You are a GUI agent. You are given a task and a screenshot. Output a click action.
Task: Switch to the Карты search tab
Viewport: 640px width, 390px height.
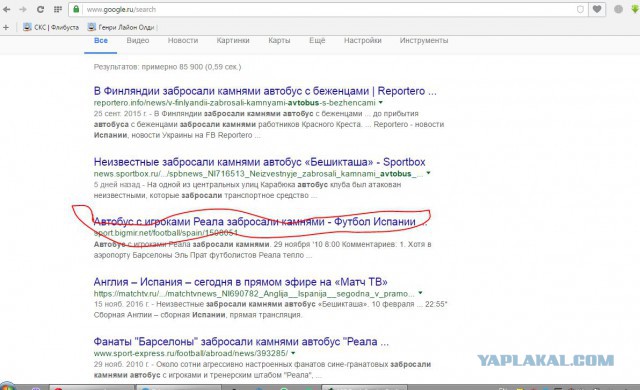tap(279, 41)
